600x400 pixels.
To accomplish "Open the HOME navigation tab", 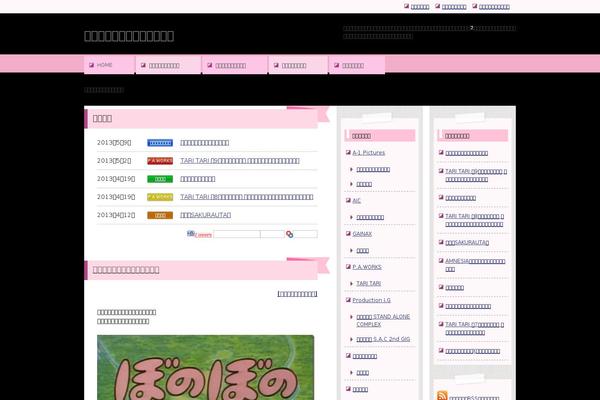I will [x=109, y=65].
